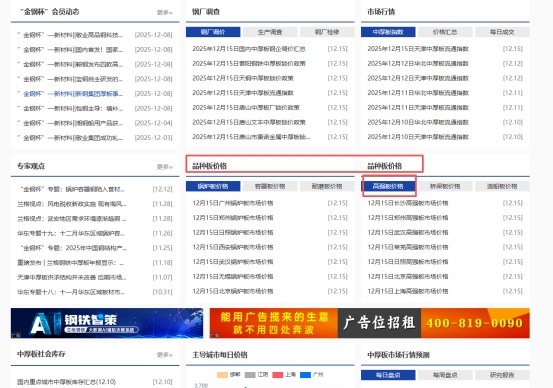Open 2025年12月12日天津中厚板流通指数 link

click(418, 78)
